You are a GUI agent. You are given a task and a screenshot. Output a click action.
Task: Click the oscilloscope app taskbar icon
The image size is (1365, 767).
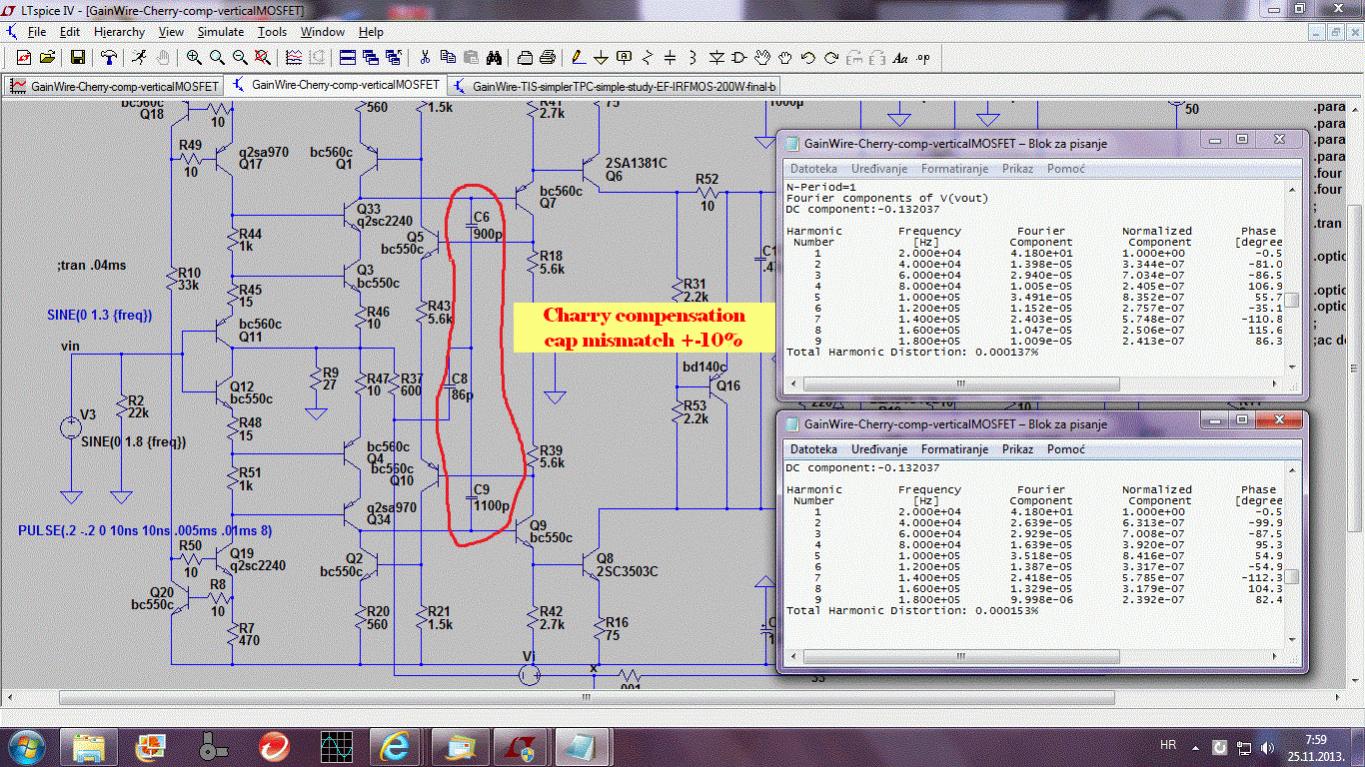[336, 746]
